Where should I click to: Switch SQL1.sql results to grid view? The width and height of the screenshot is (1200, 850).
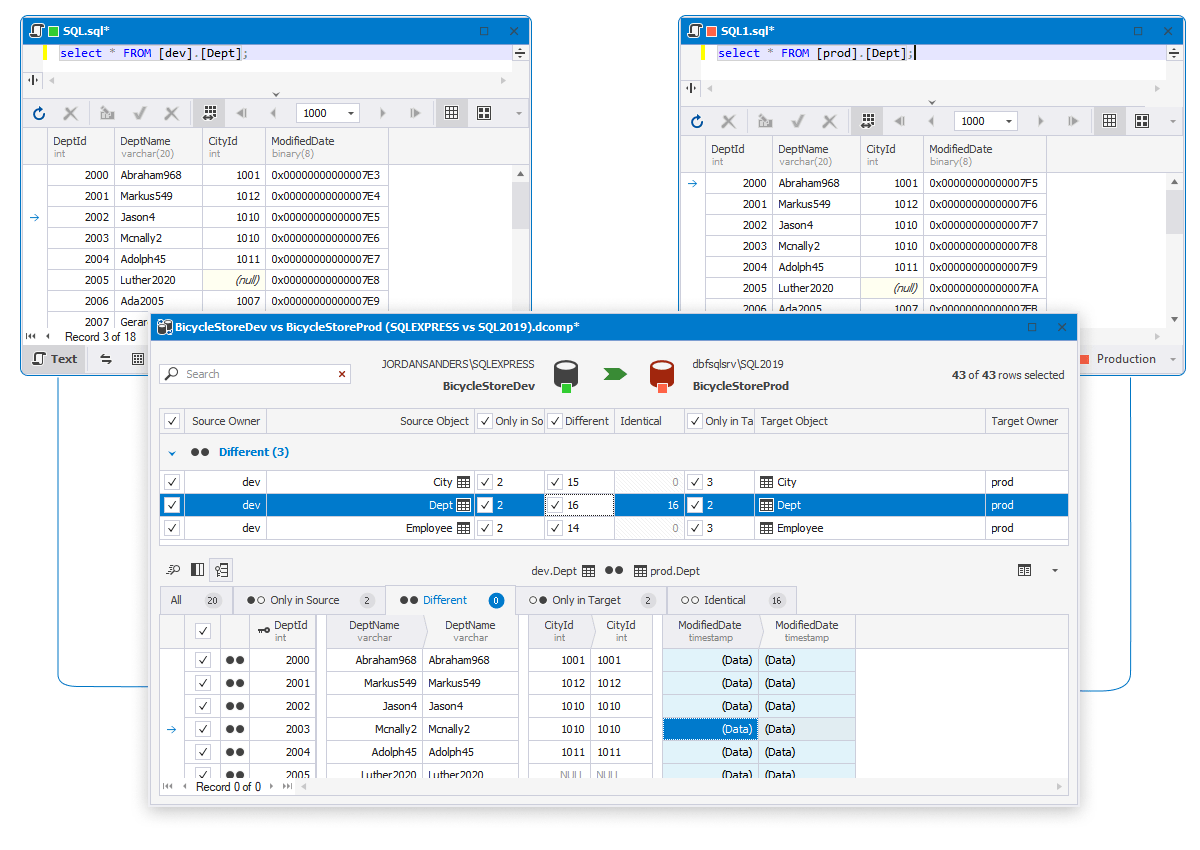click(1109, 122)
